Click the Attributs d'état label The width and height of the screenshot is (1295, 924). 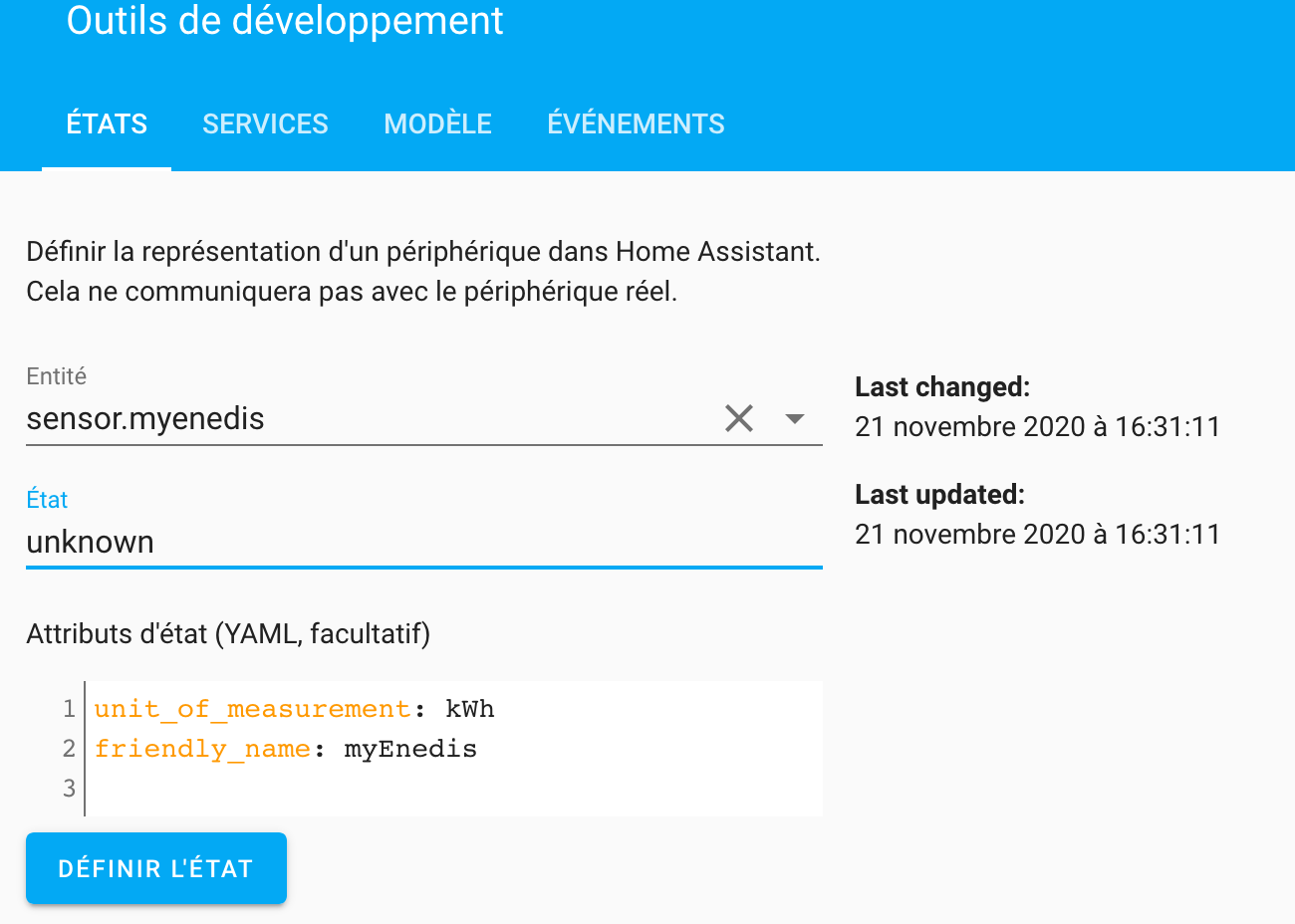(228, 634)
